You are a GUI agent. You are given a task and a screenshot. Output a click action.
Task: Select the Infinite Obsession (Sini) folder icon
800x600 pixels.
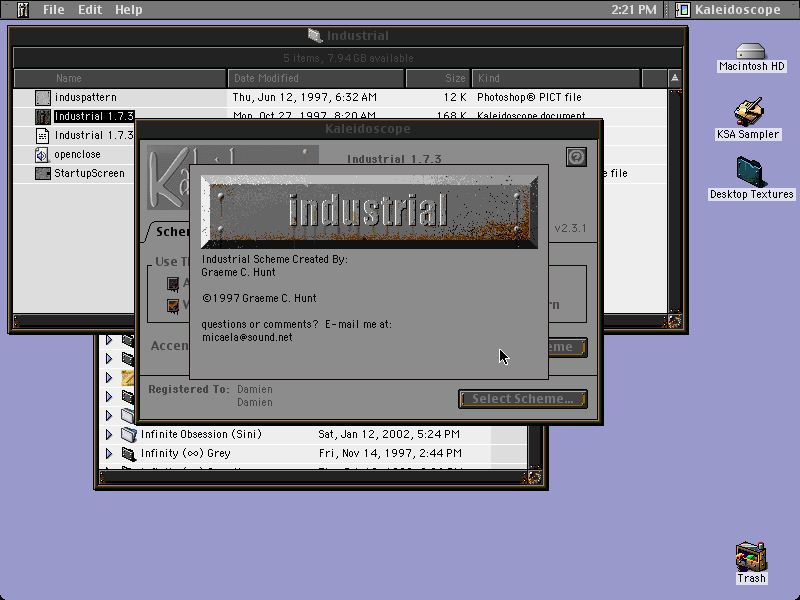pyautogui.click(x=129, y=434)
